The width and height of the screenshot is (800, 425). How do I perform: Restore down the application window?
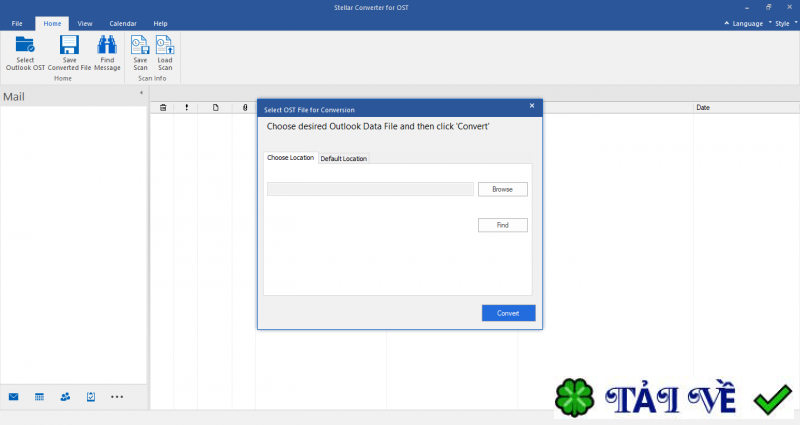click(768, 8)
